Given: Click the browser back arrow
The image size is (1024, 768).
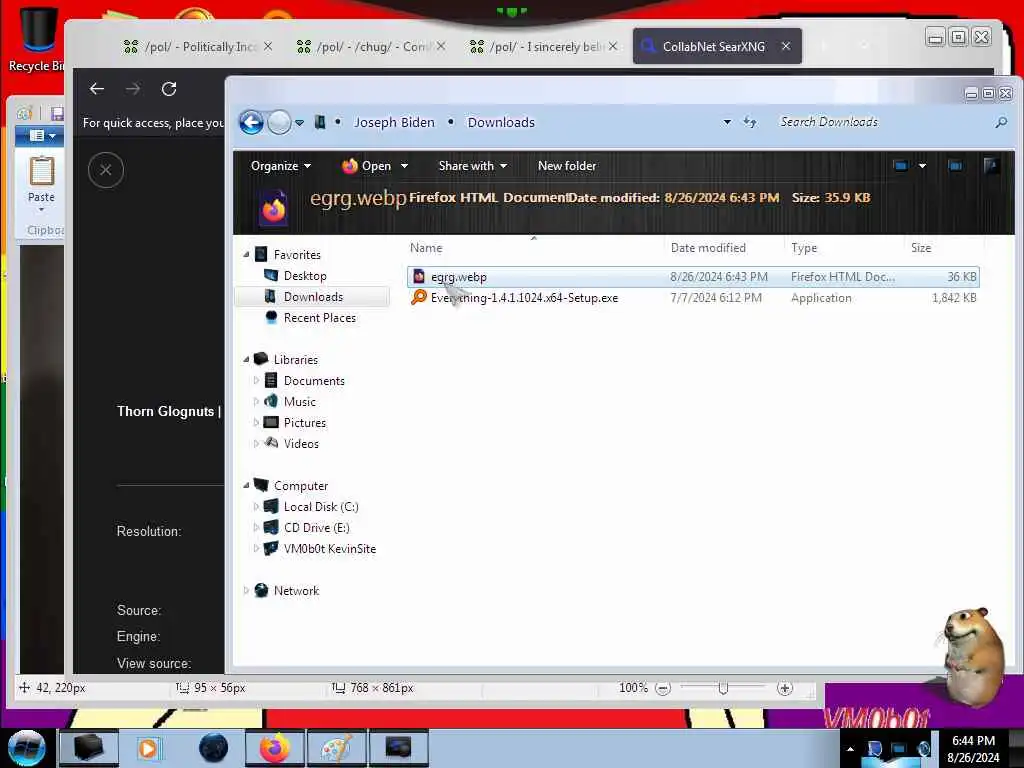Looking at the screenshot, I should click(x=97, y=89).
